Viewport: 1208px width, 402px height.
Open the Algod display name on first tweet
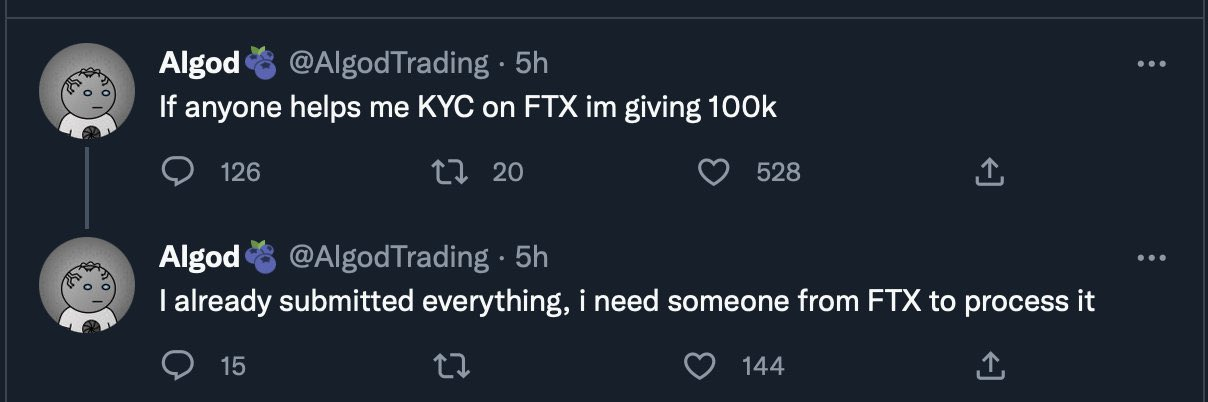click(x=199, y=63)
